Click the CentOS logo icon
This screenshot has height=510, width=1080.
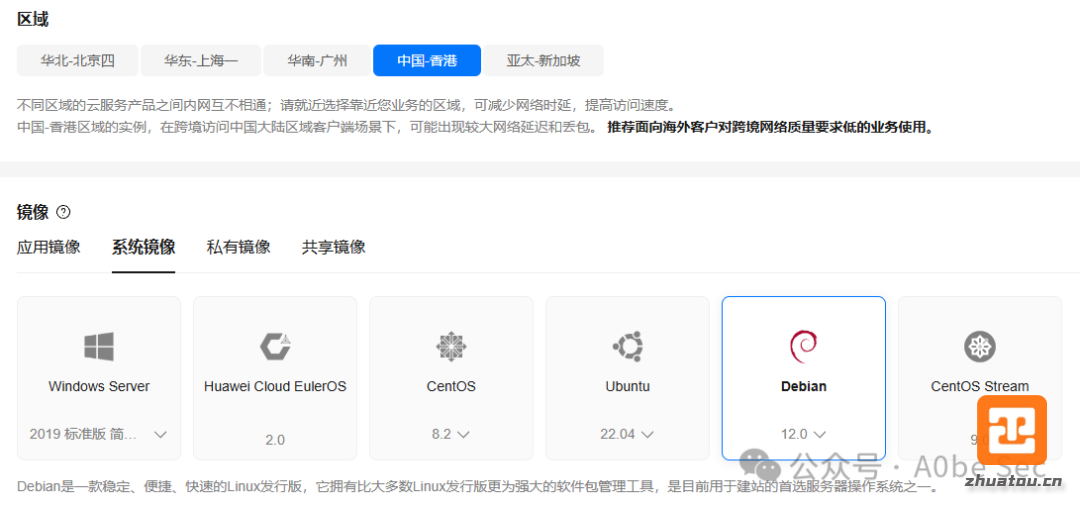coord(451,346)
